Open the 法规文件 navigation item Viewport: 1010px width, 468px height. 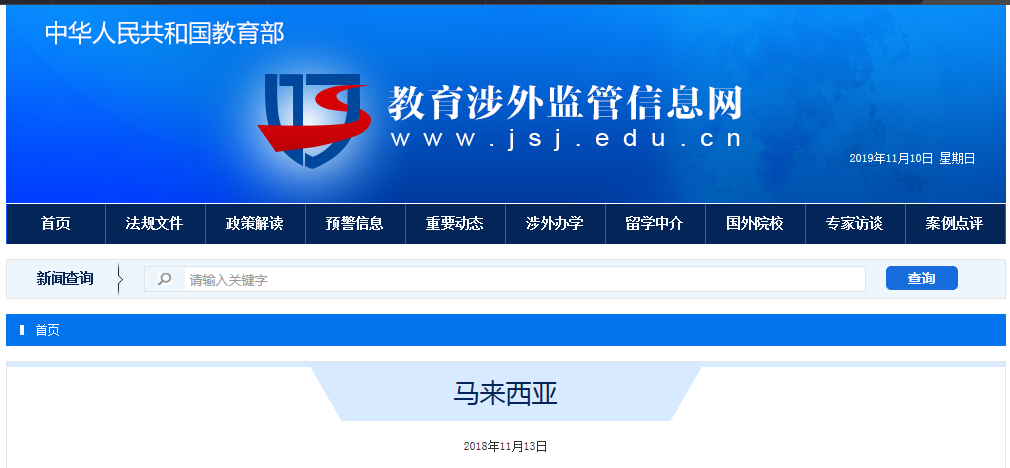point(155,224)
